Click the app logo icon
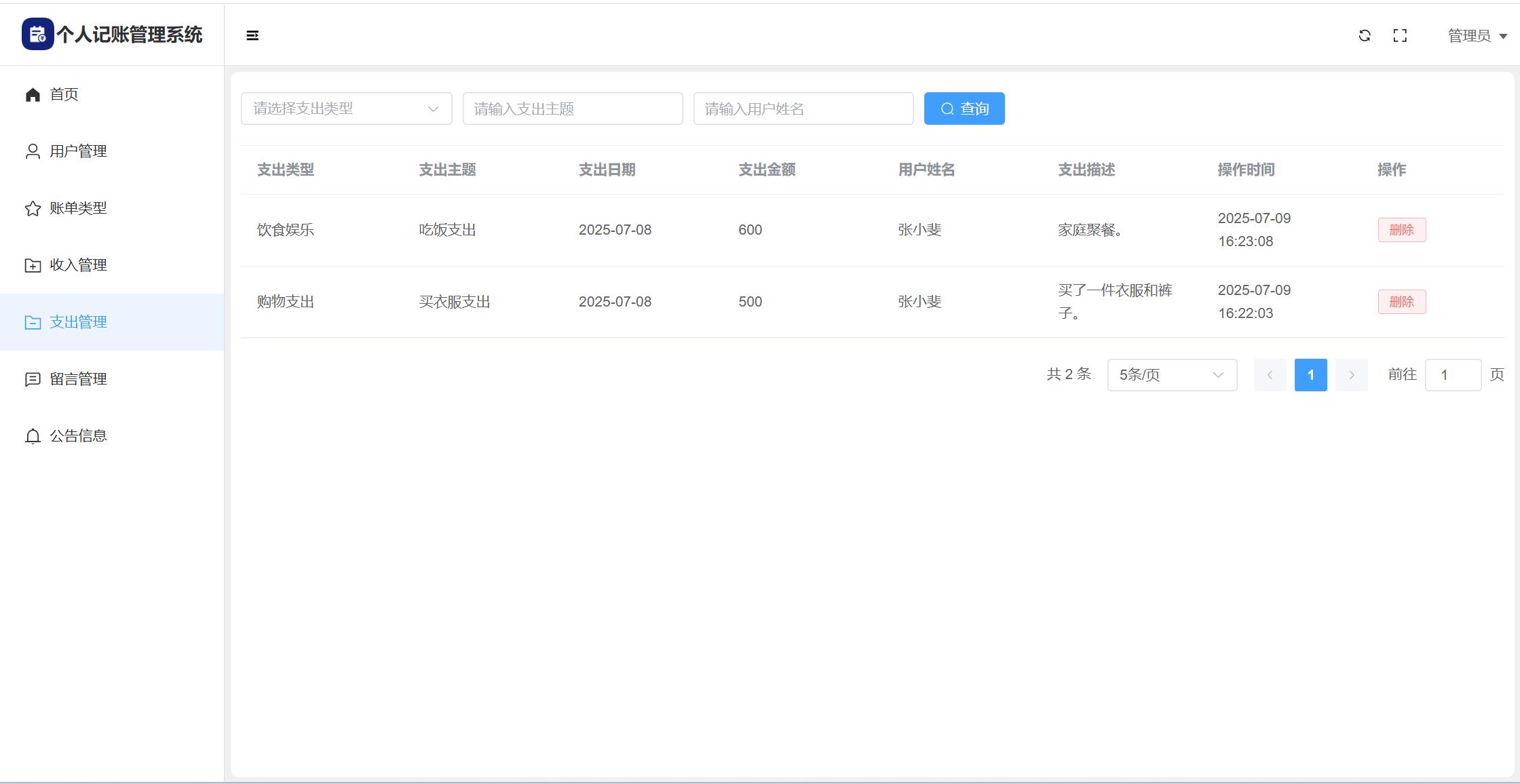This screenshot has height=784, width=1520. (x=37, y=34)
